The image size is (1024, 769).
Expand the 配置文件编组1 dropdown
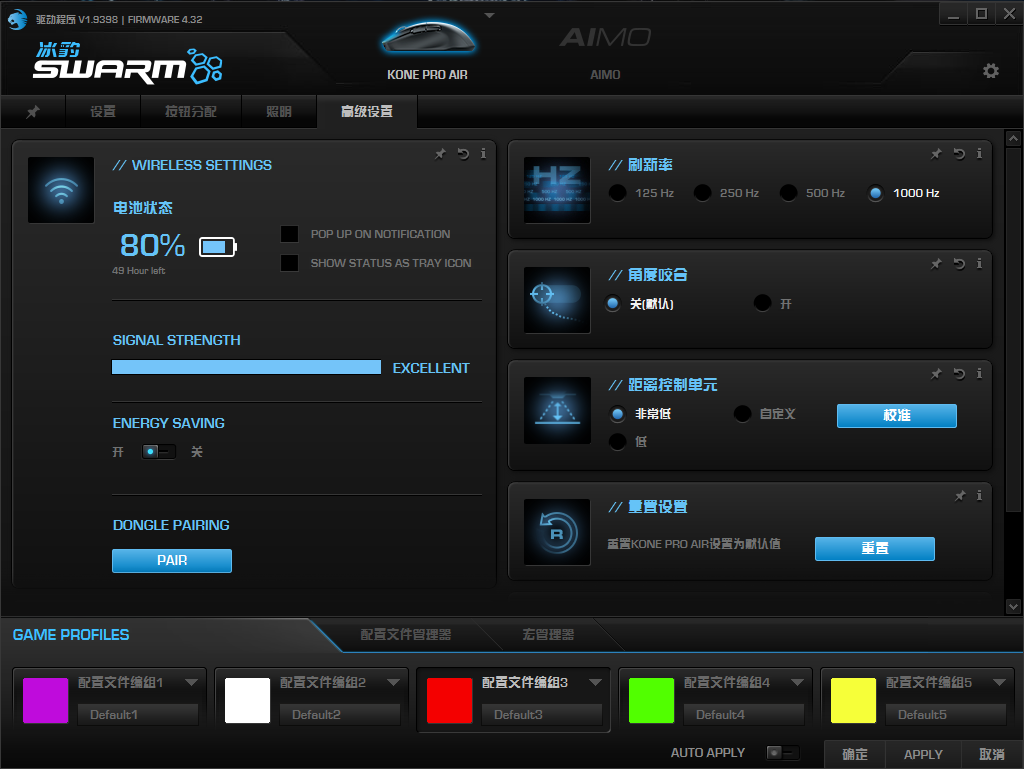pyautogui.click(x=191, y=683)
